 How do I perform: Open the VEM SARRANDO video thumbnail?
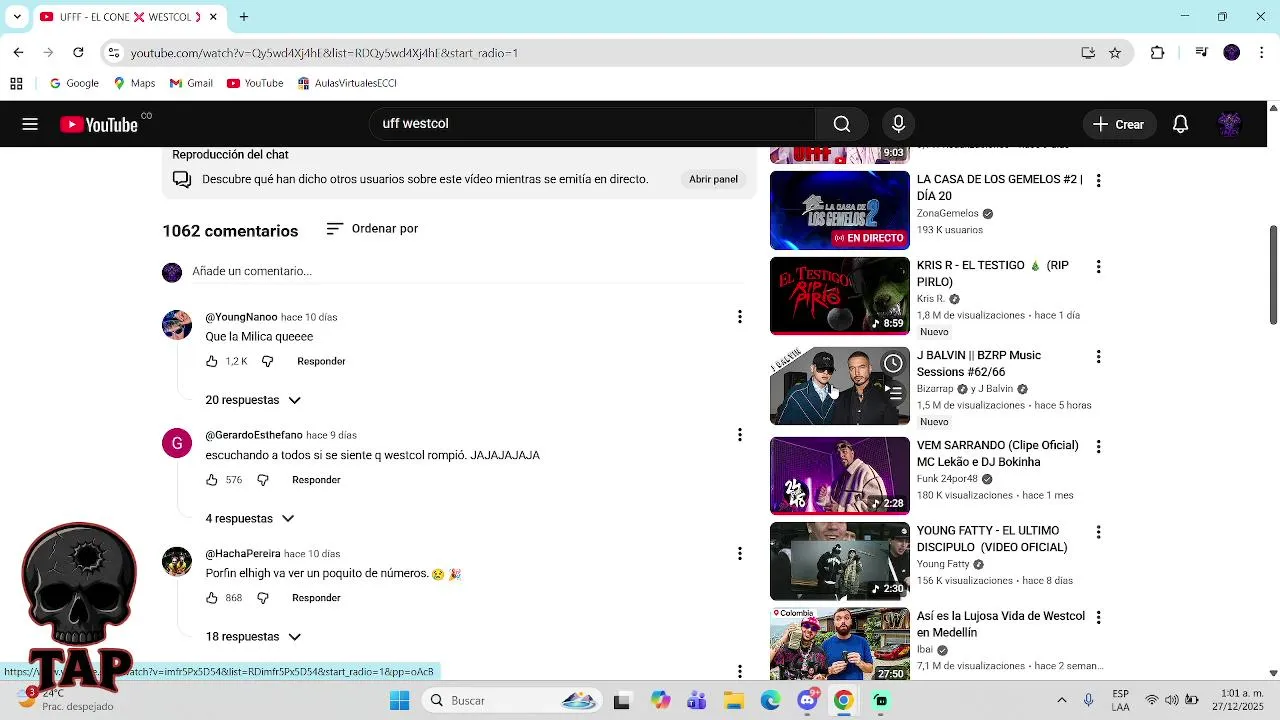tap(840, 476)
